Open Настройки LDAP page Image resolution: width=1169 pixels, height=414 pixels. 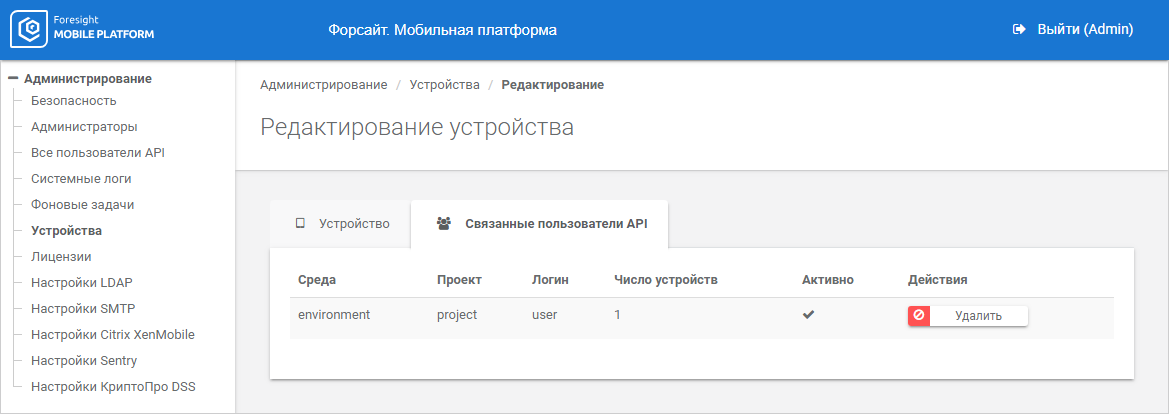pyautogui.click(x=82, y=282)
